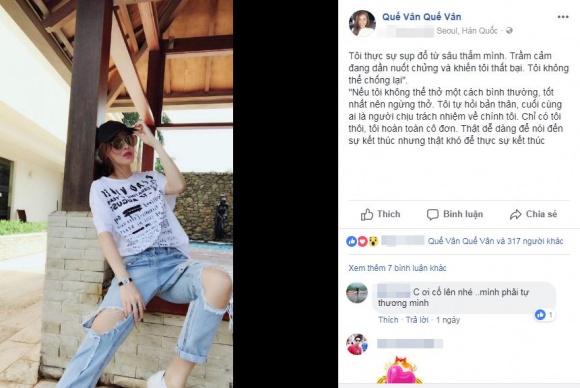Open the Quế Vân Quế Vân profile name
Screen dimensions: 580x388
pyautogui.click(x=422, y=17)
